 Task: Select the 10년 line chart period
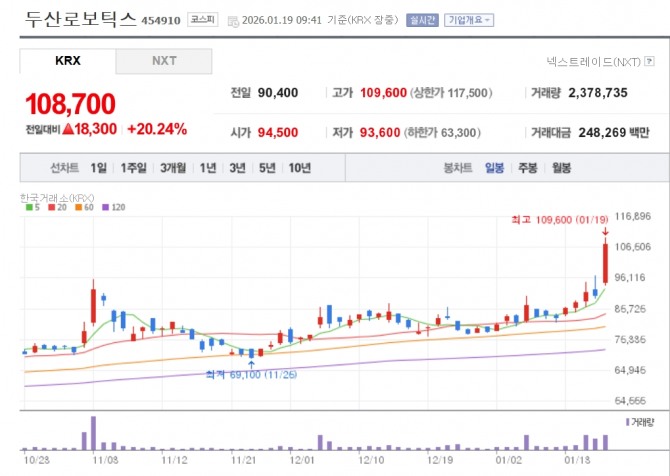pyautogui.click(x=300, y=168)
